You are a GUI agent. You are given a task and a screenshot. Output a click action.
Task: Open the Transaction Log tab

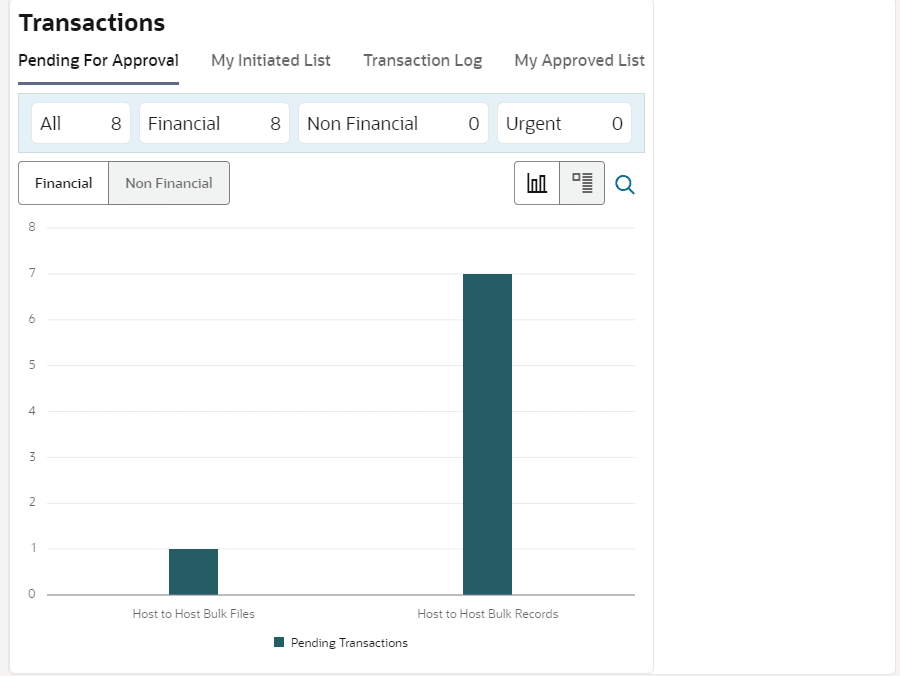422,61
